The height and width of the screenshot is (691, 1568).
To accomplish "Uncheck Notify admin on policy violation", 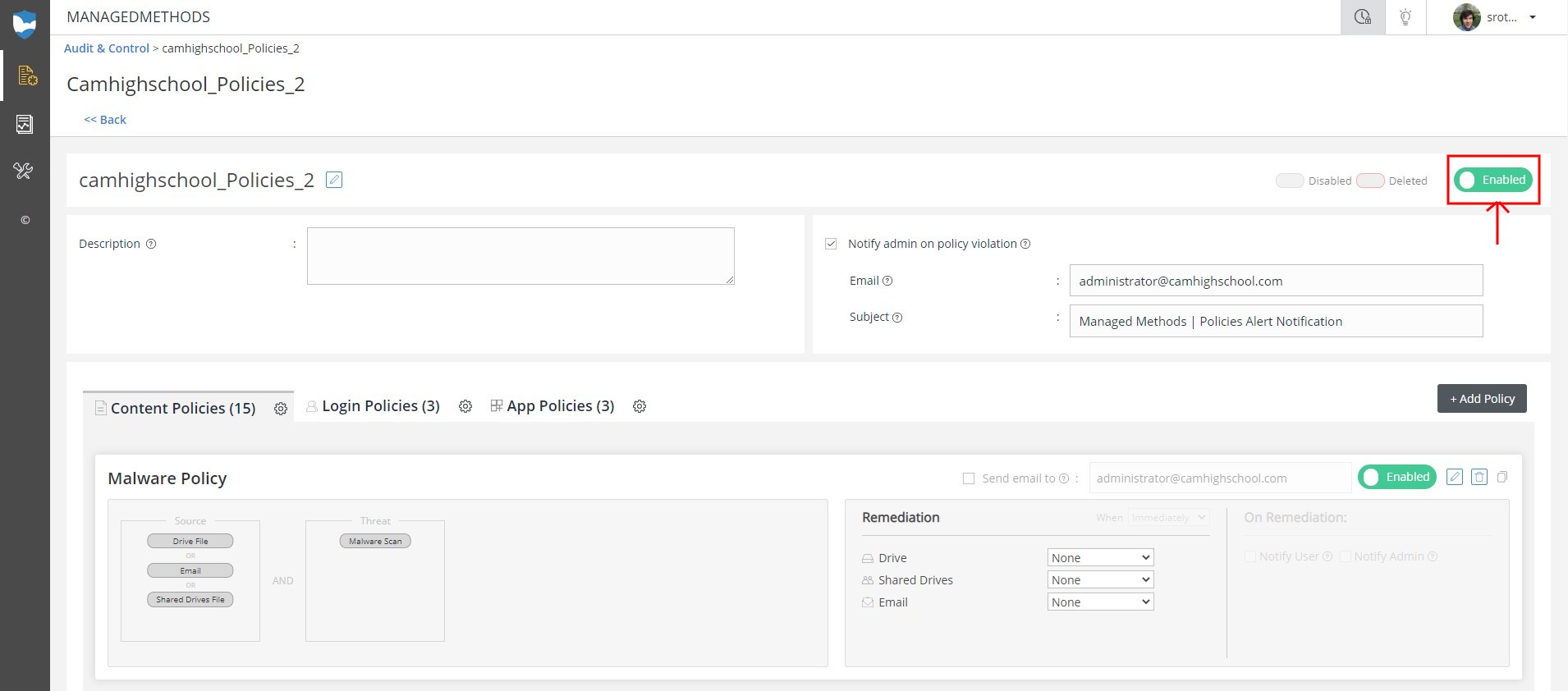I will coord(831,244).
